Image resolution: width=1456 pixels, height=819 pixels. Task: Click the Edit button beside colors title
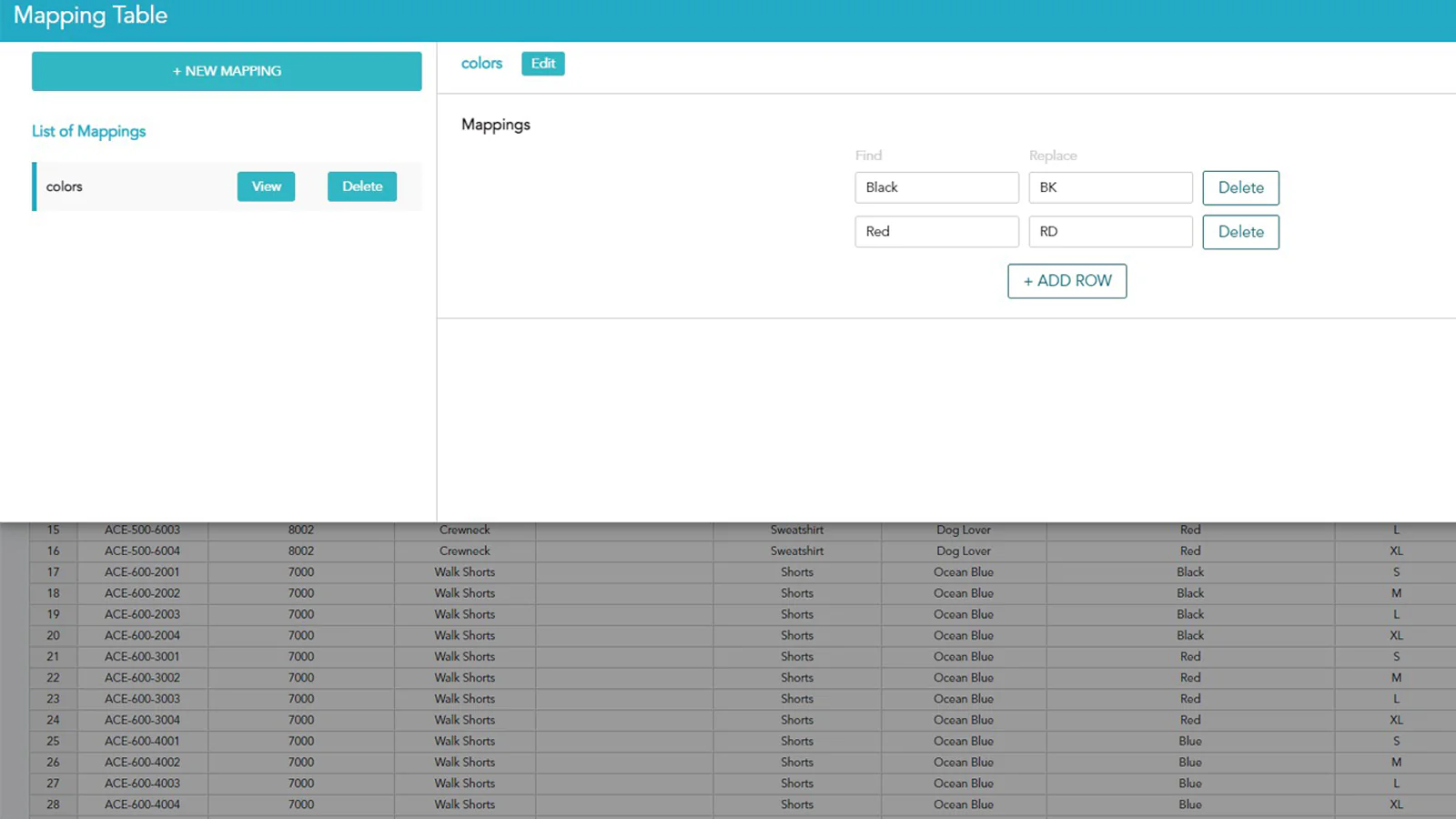[x=542, y=64]
